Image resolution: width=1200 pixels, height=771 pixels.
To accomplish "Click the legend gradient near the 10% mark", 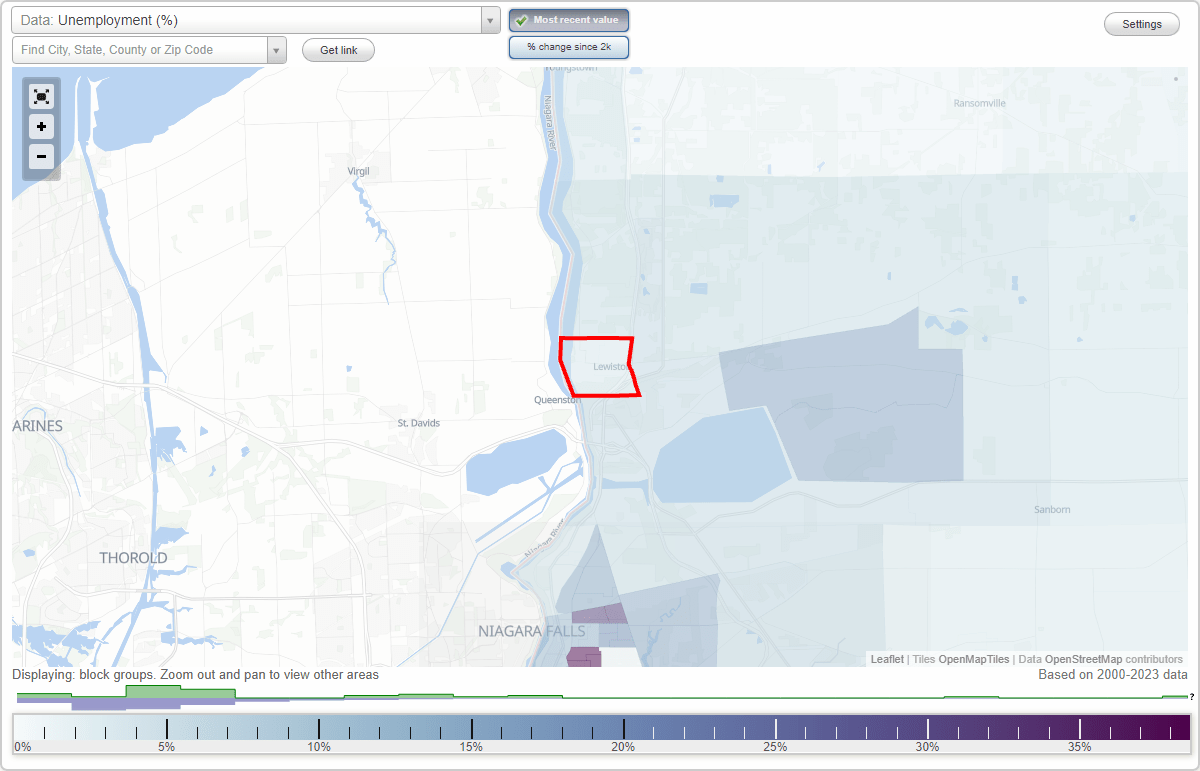I will tap(318, 725).
